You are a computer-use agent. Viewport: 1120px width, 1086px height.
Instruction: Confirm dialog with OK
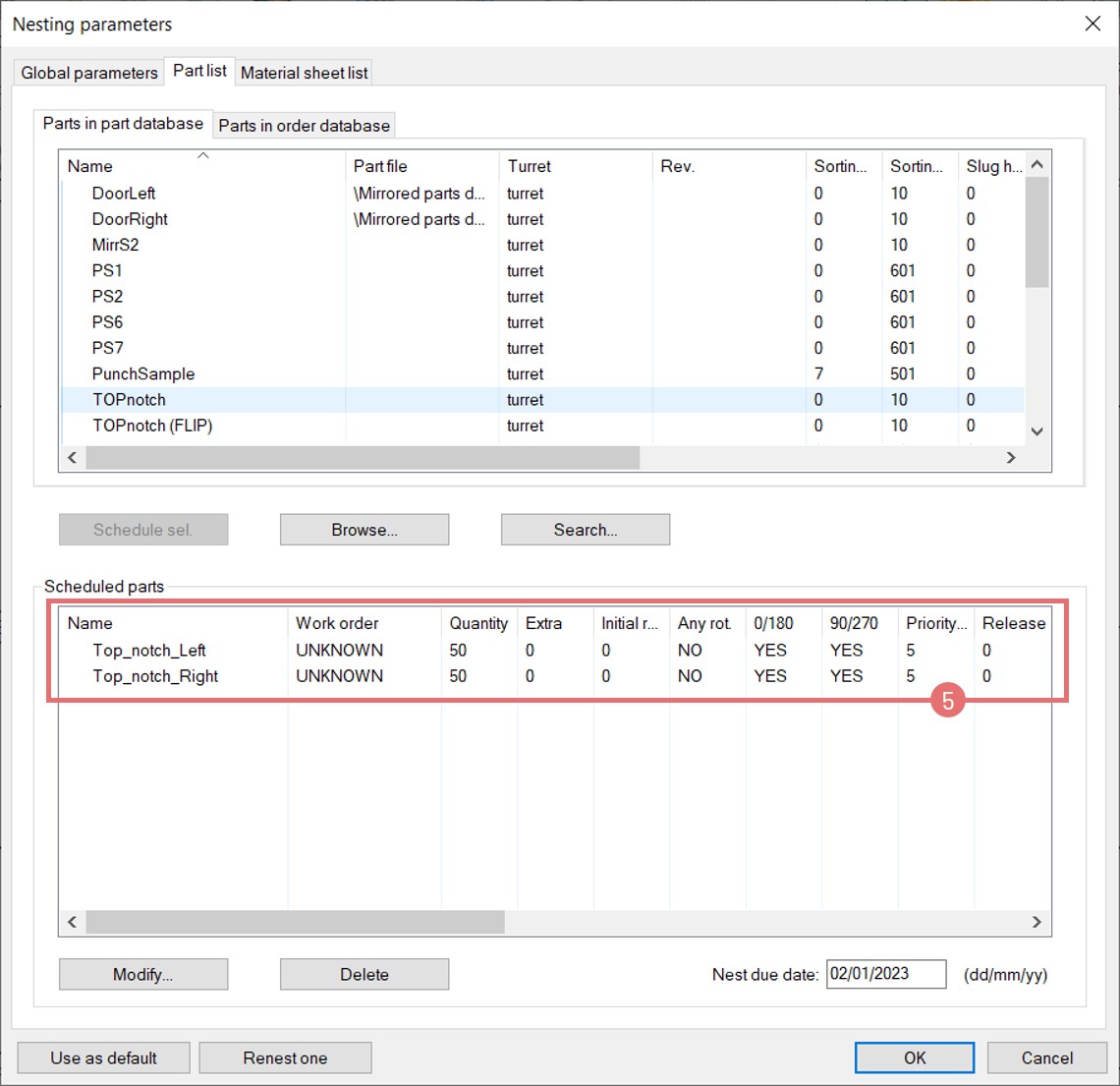[x=914, y=1058]
